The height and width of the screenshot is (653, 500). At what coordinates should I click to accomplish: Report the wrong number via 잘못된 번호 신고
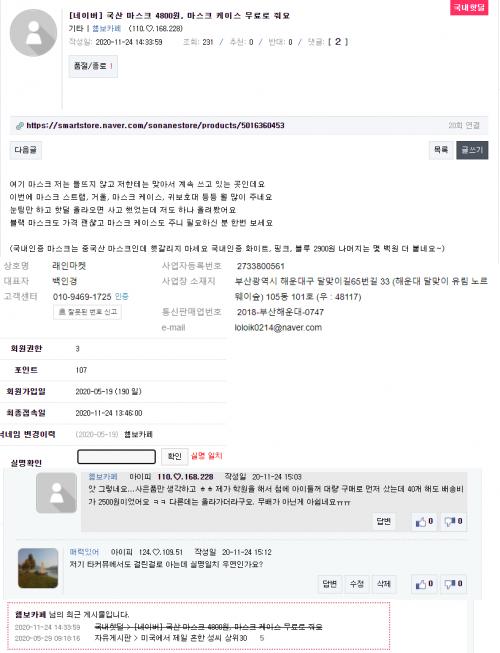coord(87,312)
